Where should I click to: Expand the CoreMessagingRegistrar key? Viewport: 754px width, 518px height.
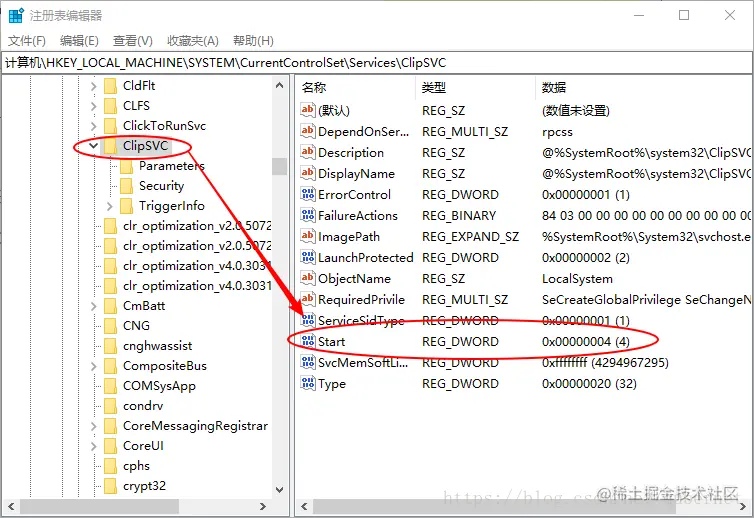click(x=94, y=427)
